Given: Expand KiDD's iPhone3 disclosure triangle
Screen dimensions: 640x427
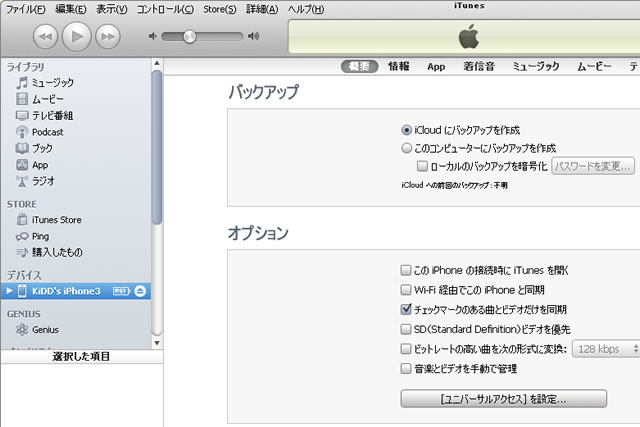Looking at the screenshot, I should pyautogui.click(x=9, y=291).
